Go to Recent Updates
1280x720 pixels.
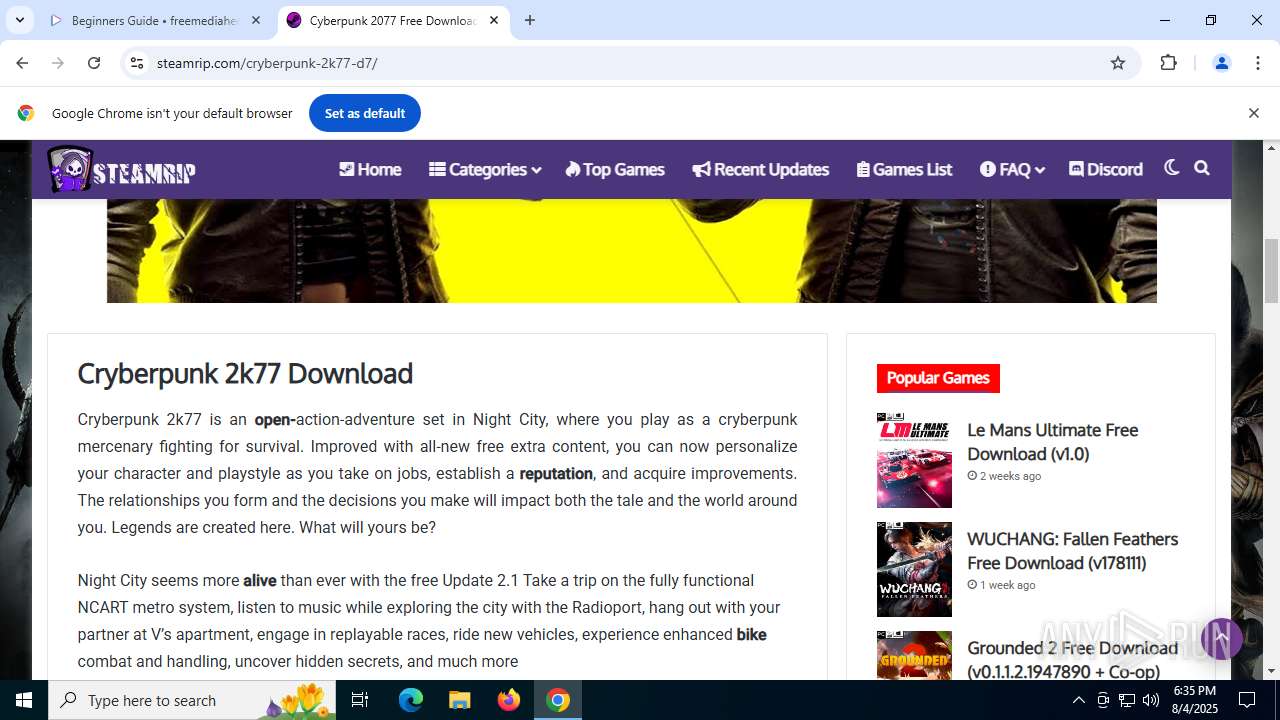coord(760,169)
